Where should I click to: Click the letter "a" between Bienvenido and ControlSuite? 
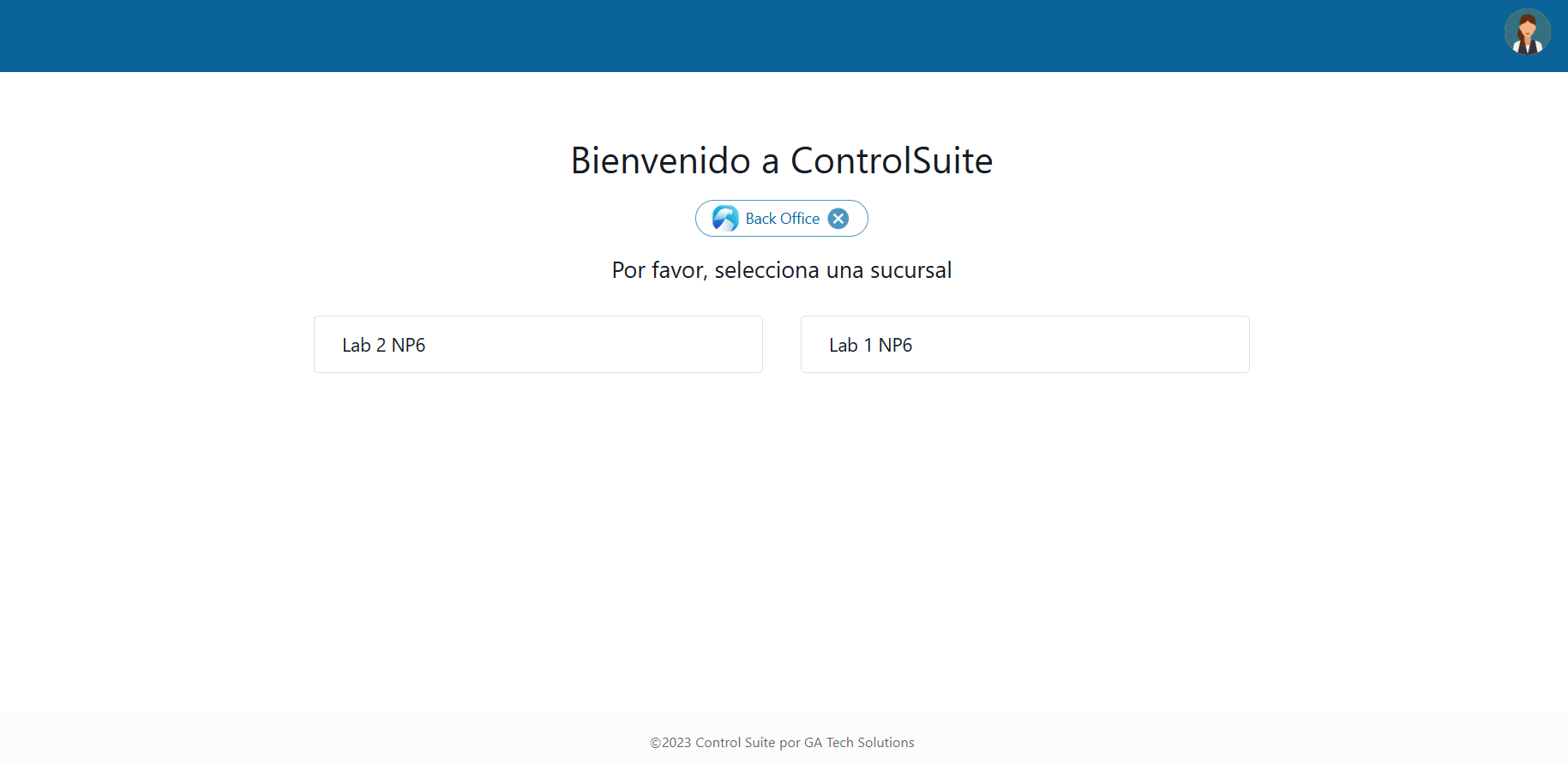[x=770, y=162]
